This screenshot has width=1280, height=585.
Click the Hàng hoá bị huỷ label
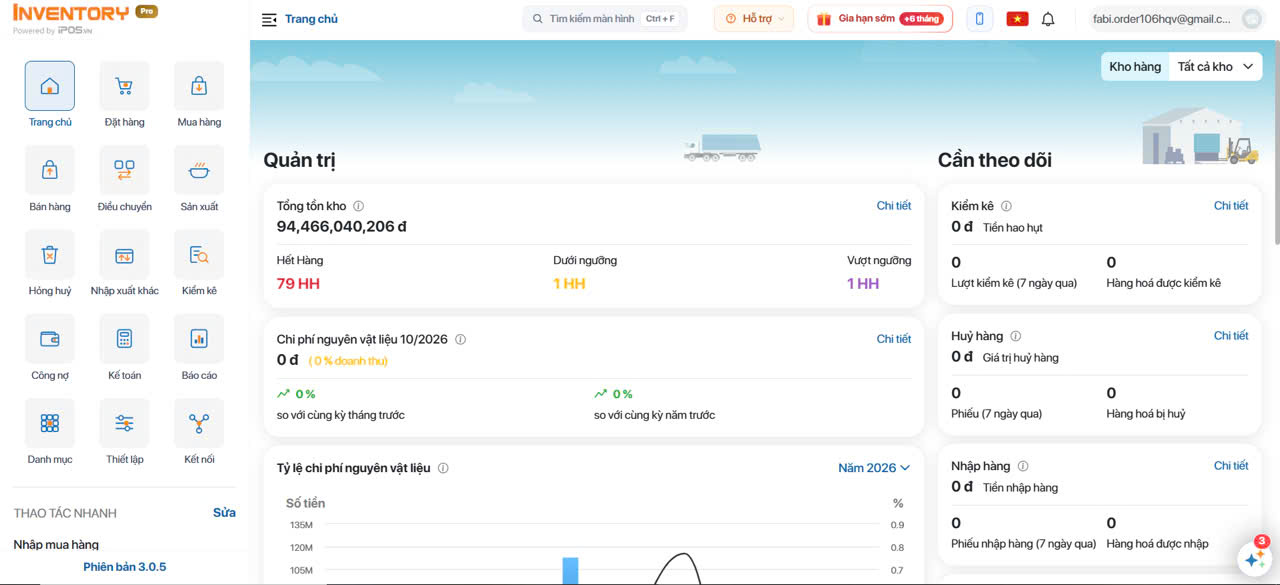(1146, 414)
